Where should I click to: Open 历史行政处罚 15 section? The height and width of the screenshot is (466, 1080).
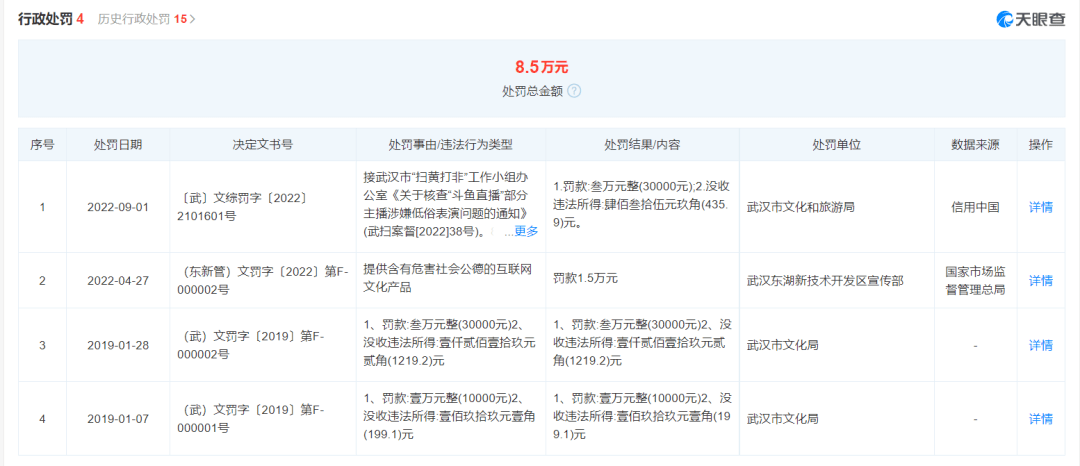tap(146, 19)
